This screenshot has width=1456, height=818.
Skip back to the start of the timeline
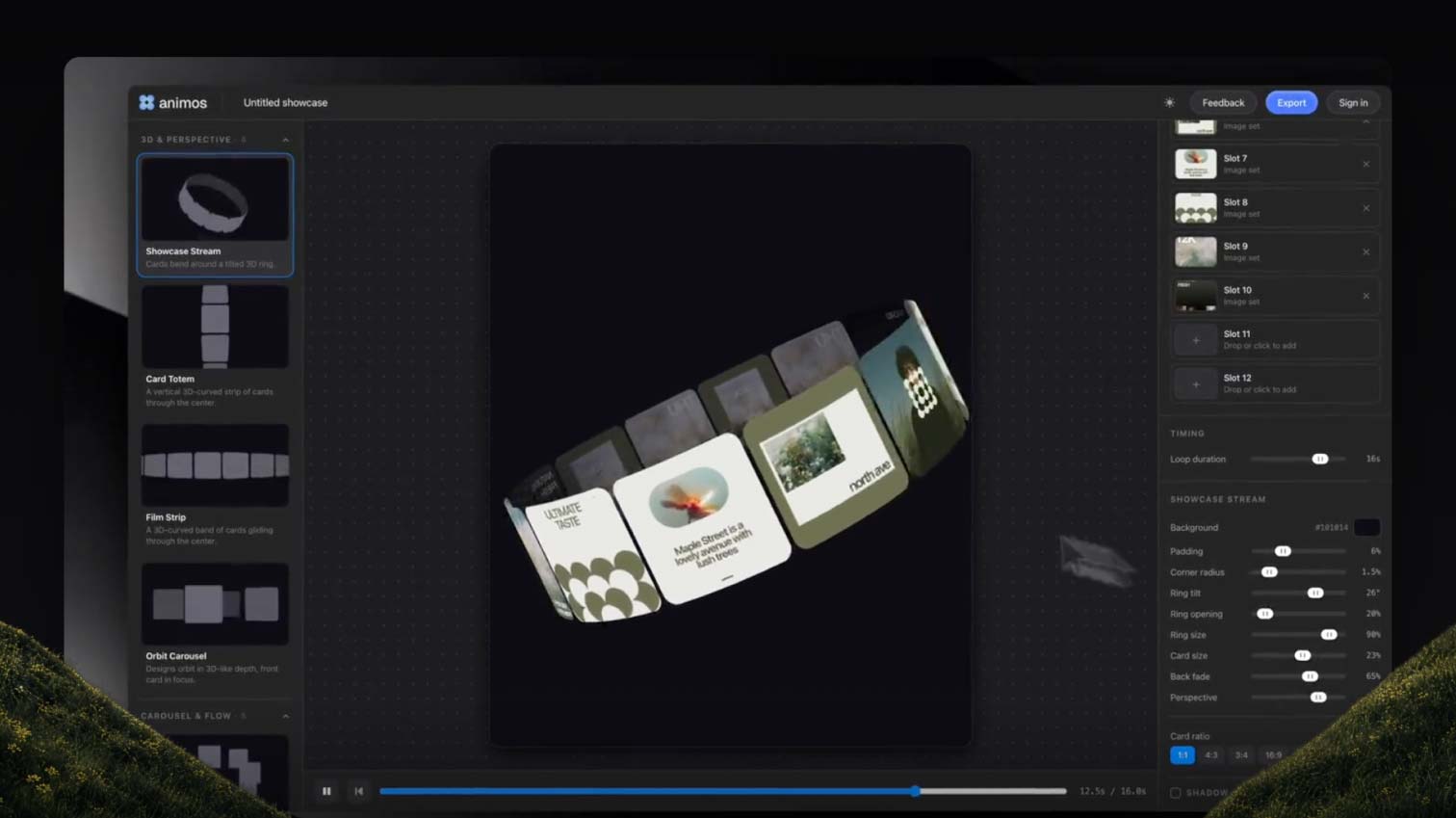[358, 791]
